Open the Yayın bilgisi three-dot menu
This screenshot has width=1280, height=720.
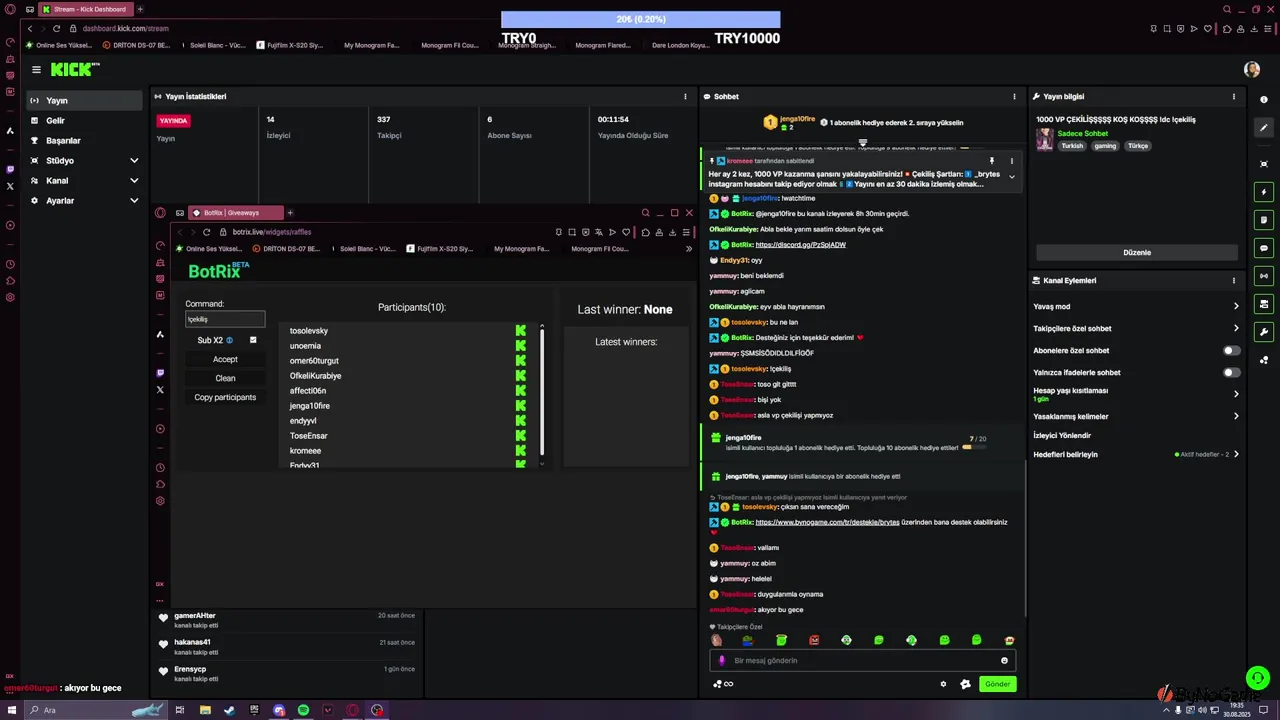[1233, 97]
